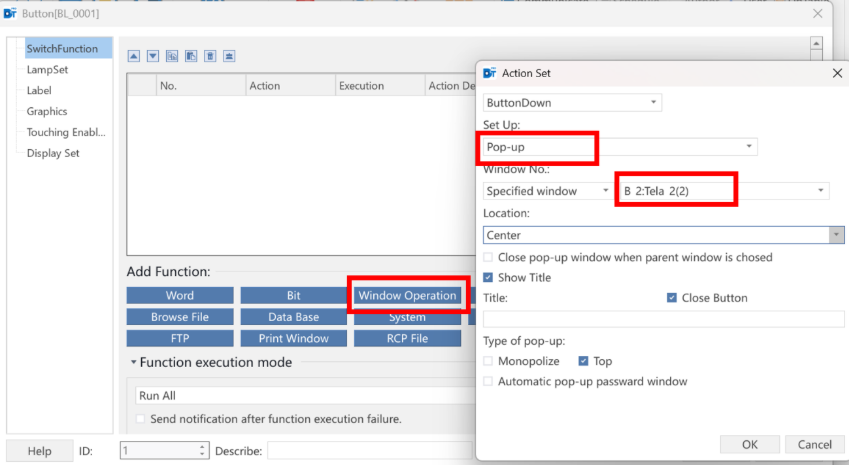Click the paste action icon
The height and width of the screenshot is (465, 849).
pos(191,56)
